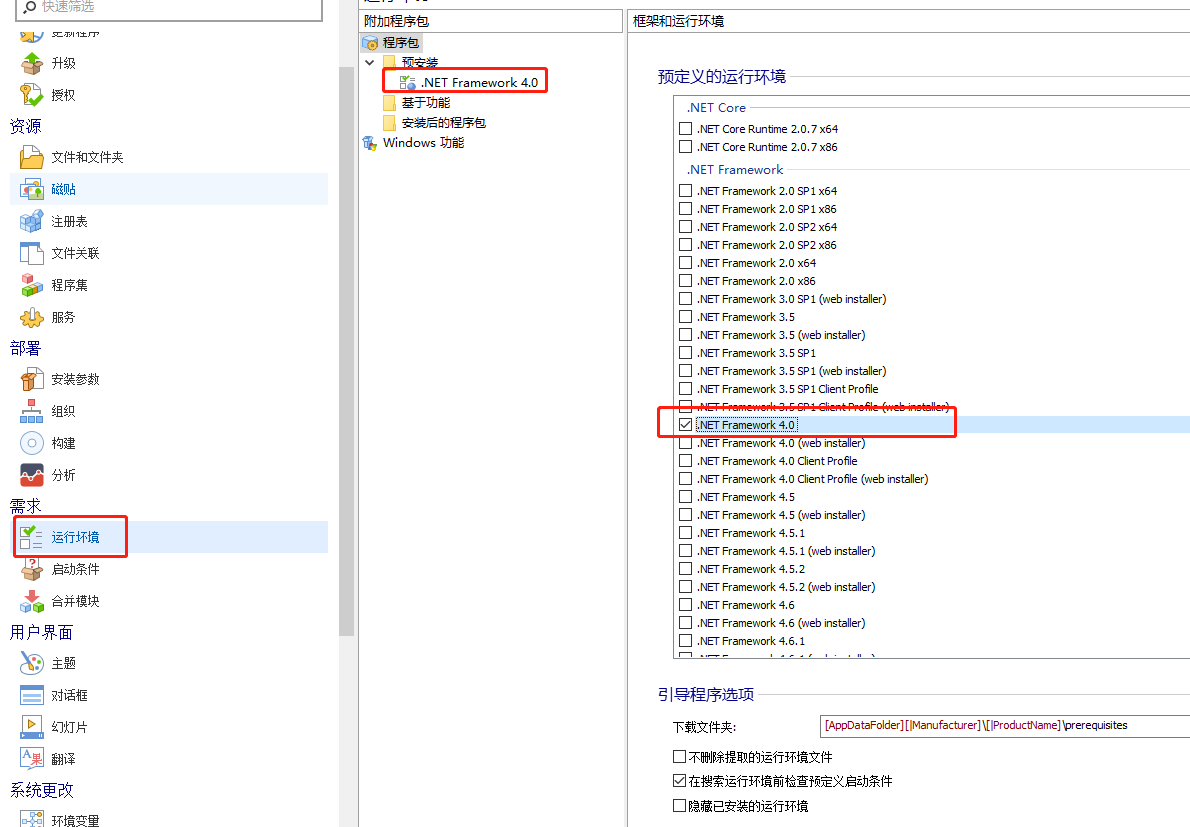Open the 主题 (Themes) palette icon
Viewport: 1190px width, 827px height.
pyautogui.click(x=32, y=663)
